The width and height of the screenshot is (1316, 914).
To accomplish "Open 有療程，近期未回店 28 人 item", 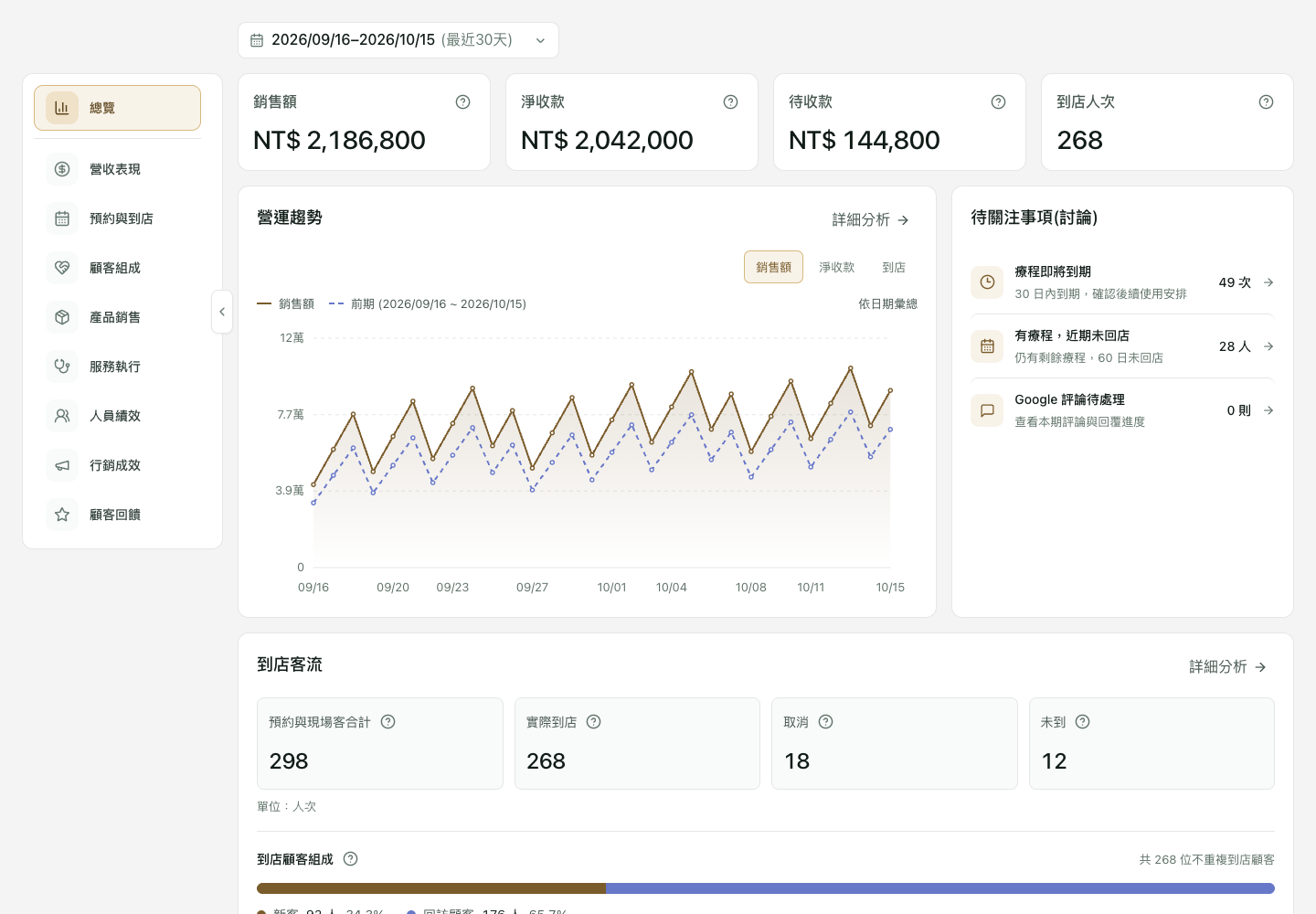I will click(1122, 346).
